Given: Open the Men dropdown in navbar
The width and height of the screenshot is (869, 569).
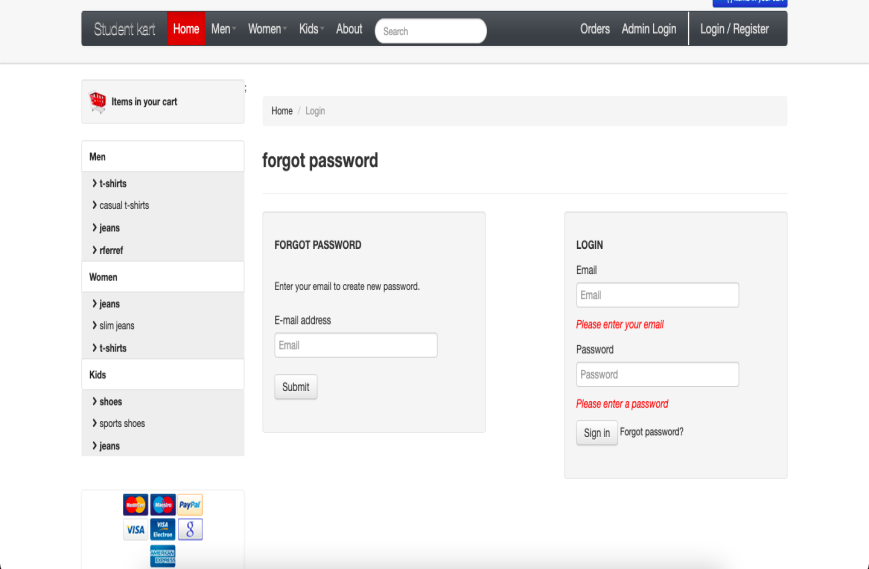Looking at the screenshot, I should [223, 29].
